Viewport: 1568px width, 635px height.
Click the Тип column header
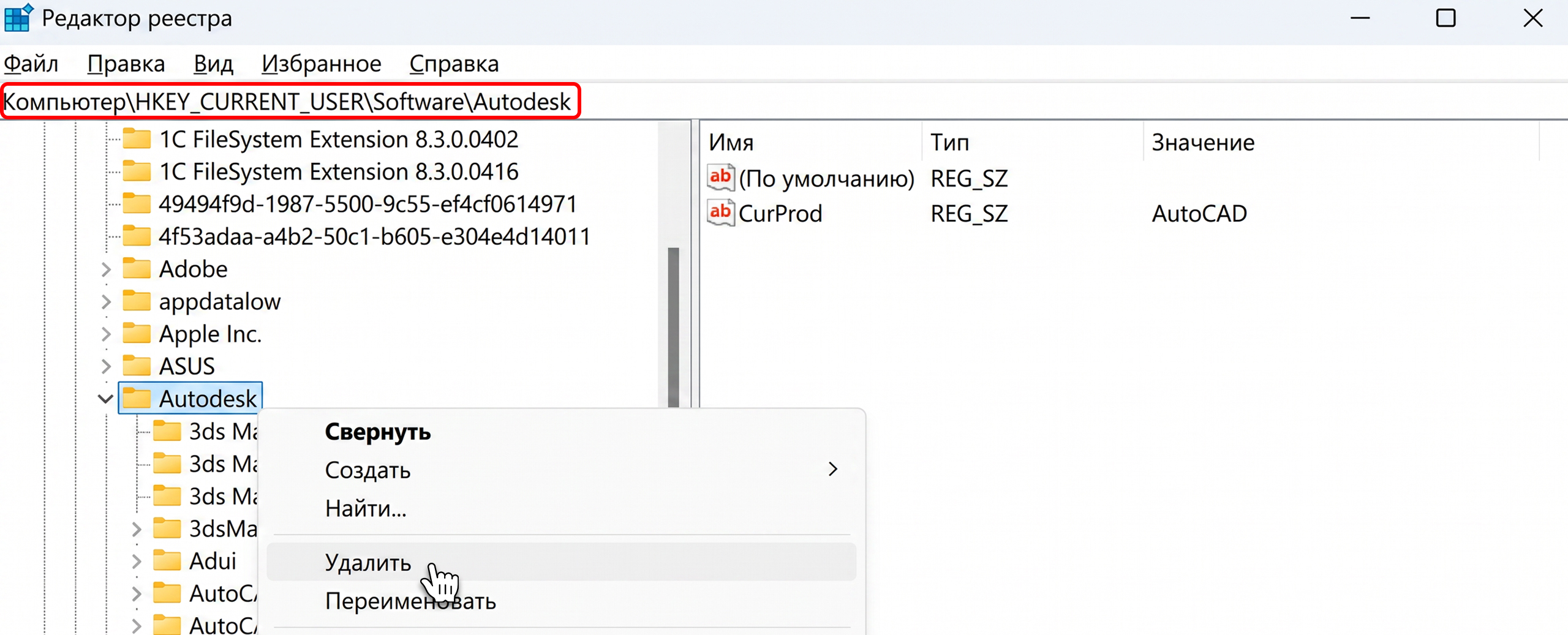1033,142
